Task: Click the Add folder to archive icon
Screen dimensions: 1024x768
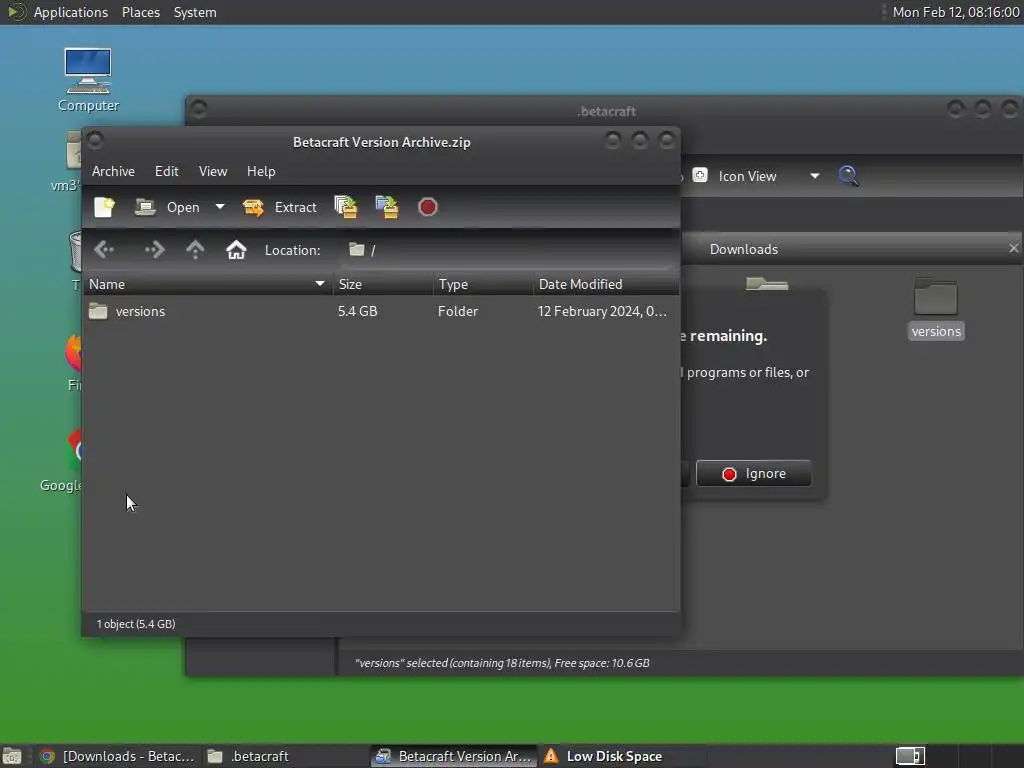Action: [387, 207]
